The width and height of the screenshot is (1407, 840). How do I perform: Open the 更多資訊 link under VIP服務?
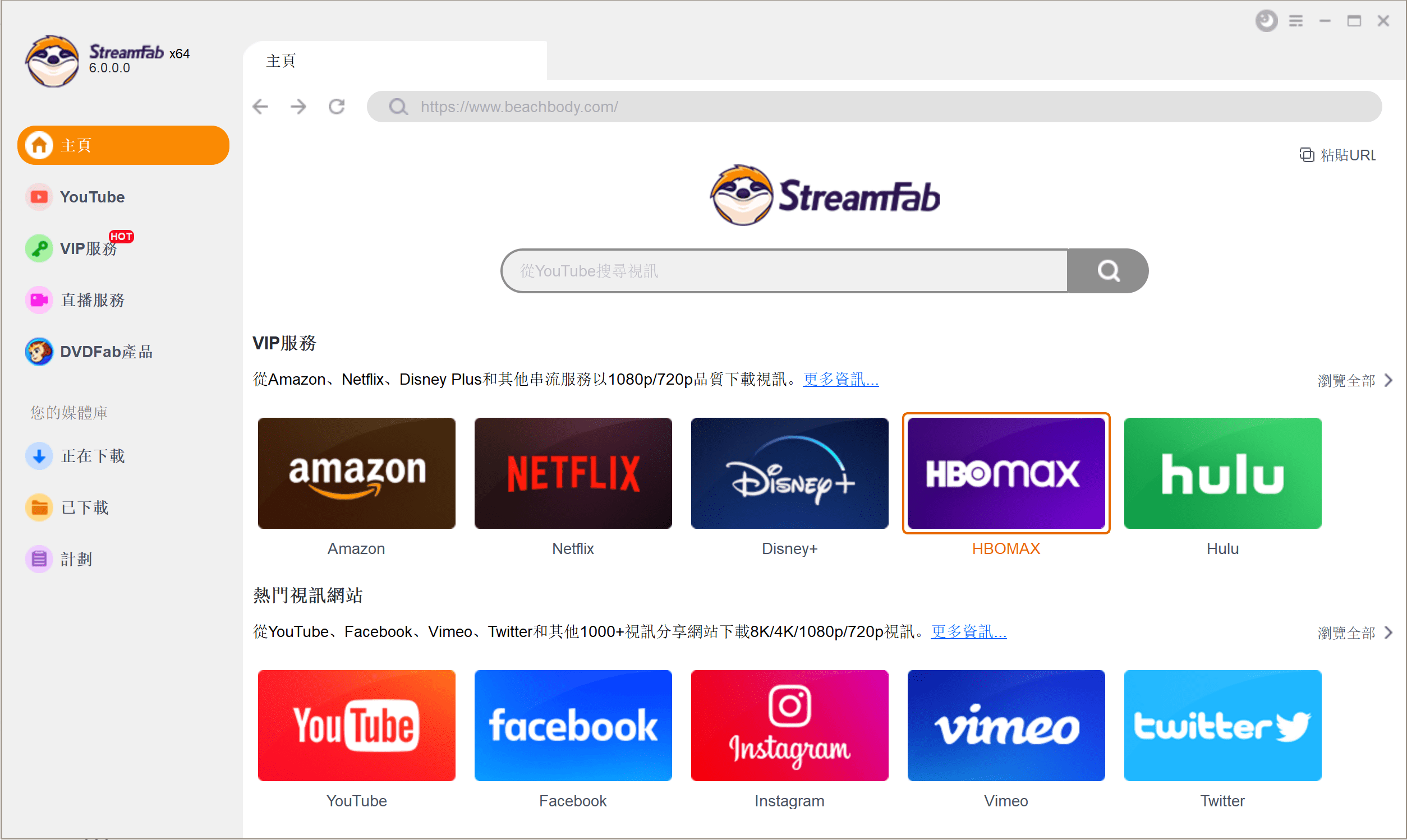point(841,379)
